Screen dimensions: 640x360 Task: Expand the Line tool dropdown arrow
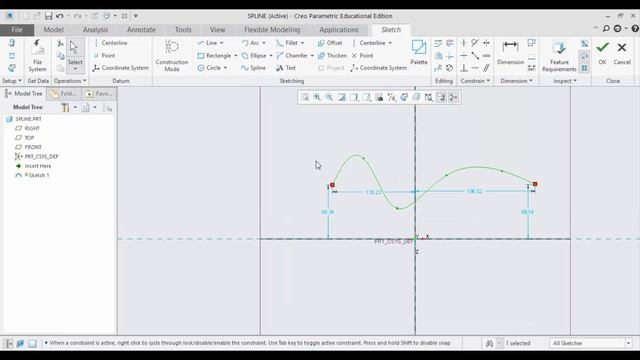(222, 43)
